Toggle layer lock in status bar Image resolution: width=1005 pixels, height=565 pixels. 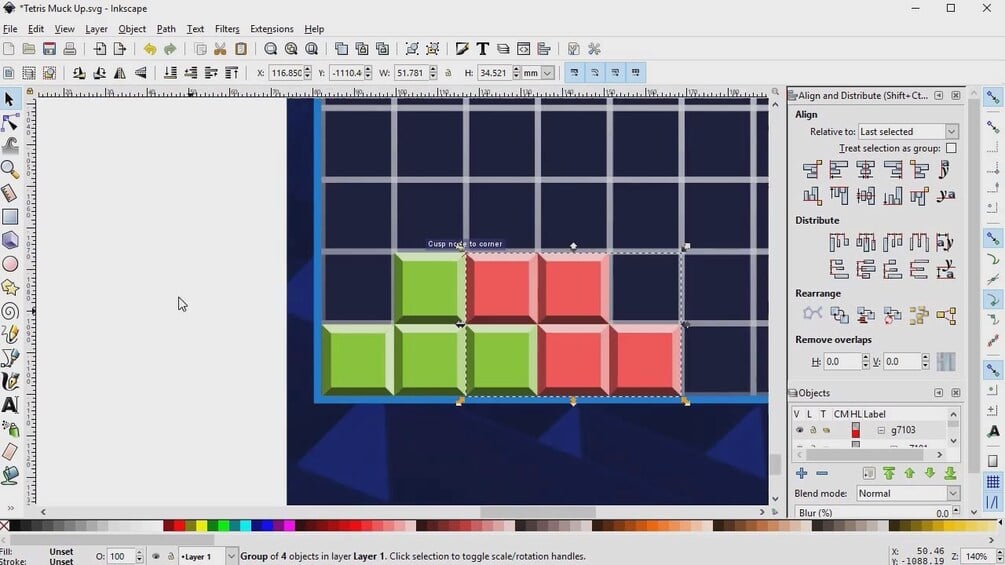point(170,556)
